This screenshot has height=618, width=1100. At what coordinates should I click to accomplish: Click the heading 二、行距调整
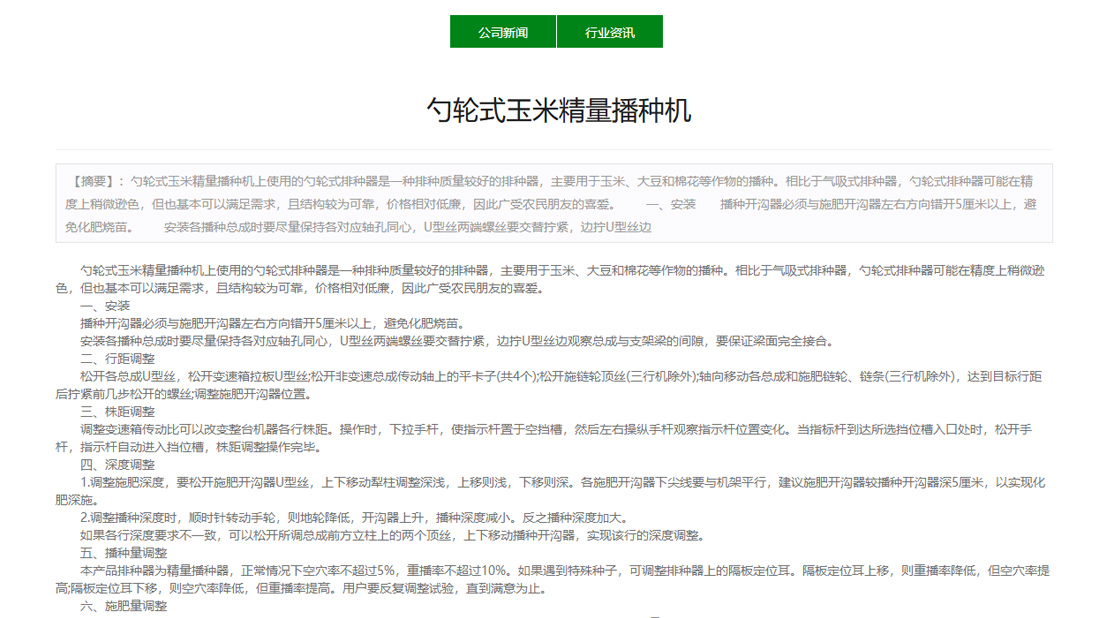[118, 358]
